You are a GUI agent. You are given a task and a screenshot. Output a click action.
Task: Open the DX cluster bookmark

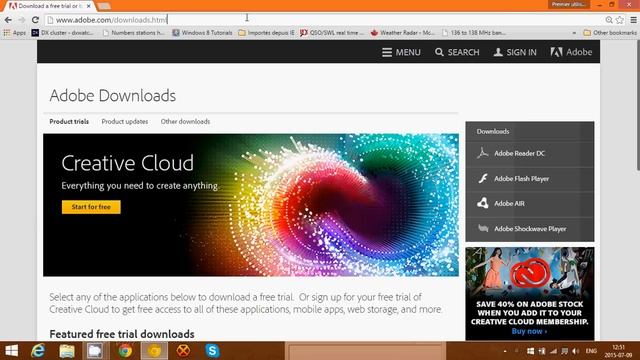point(62,33)
